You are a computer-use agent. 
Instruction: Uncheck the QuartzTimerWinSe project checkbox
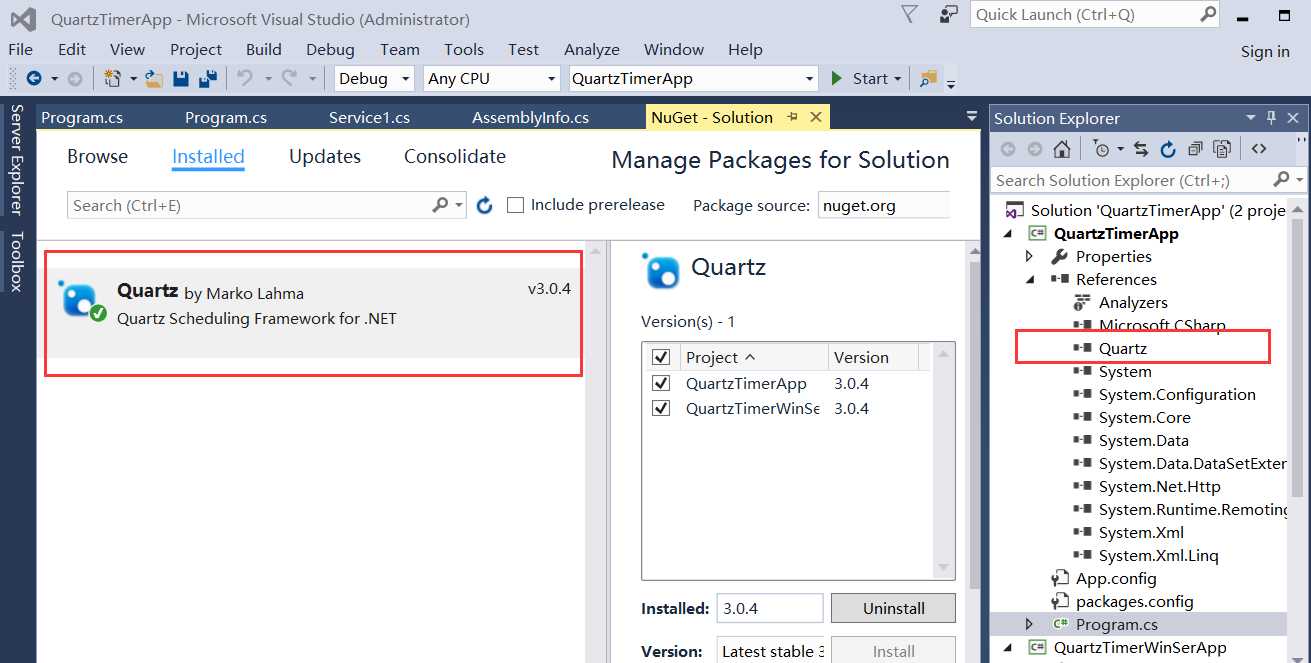[x=661, y=408]
